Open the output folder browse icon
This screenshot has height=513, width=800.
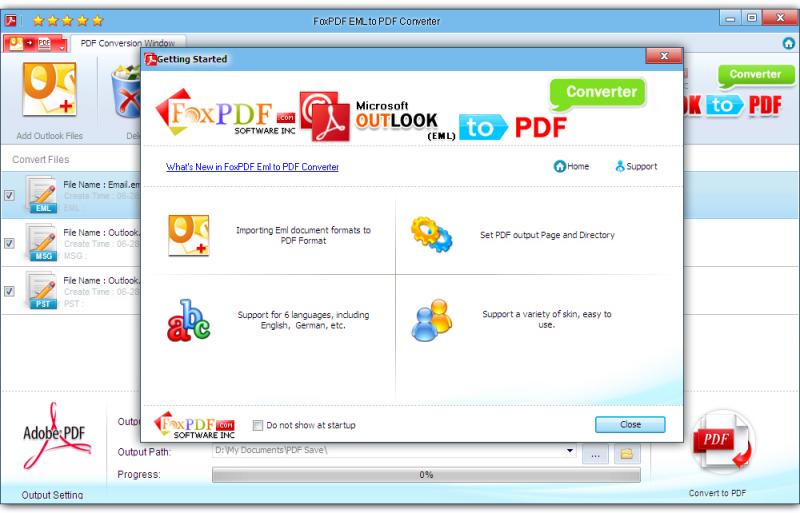[x=627, y=454]
